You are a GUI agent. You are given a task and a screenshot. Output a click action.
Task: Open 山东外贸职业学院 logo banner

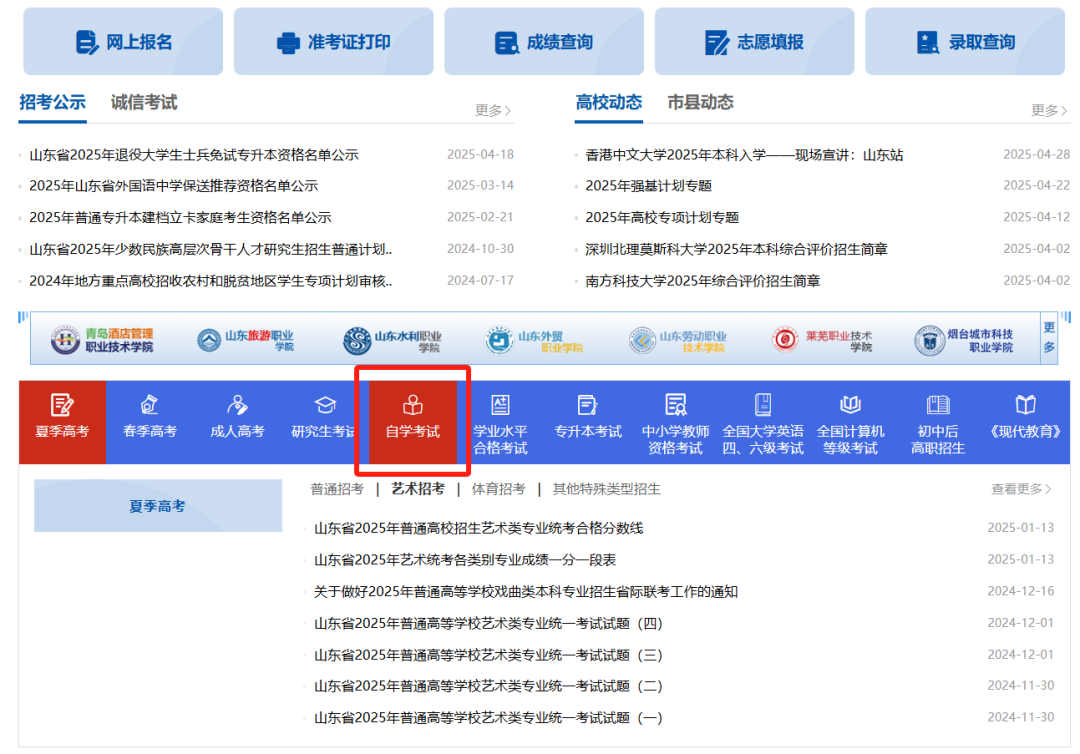tap(534, 339)
